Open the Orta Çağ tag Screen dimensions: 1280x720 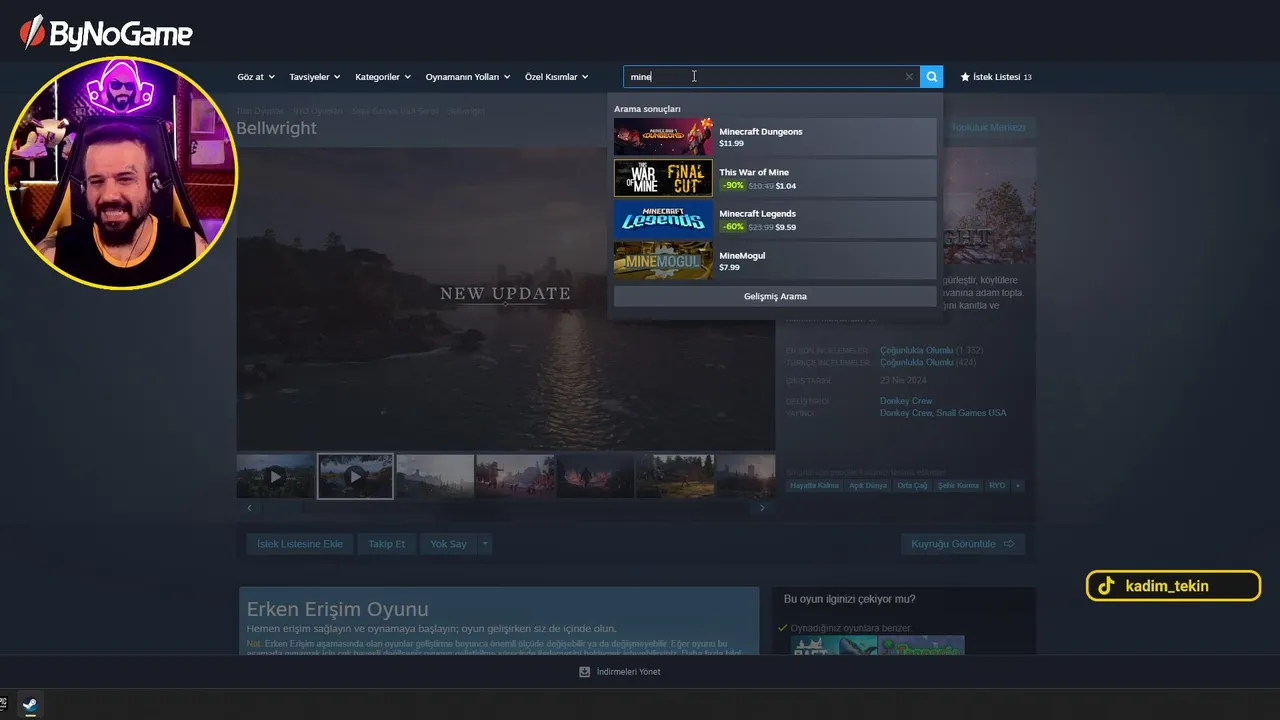(x=912, y=486)
